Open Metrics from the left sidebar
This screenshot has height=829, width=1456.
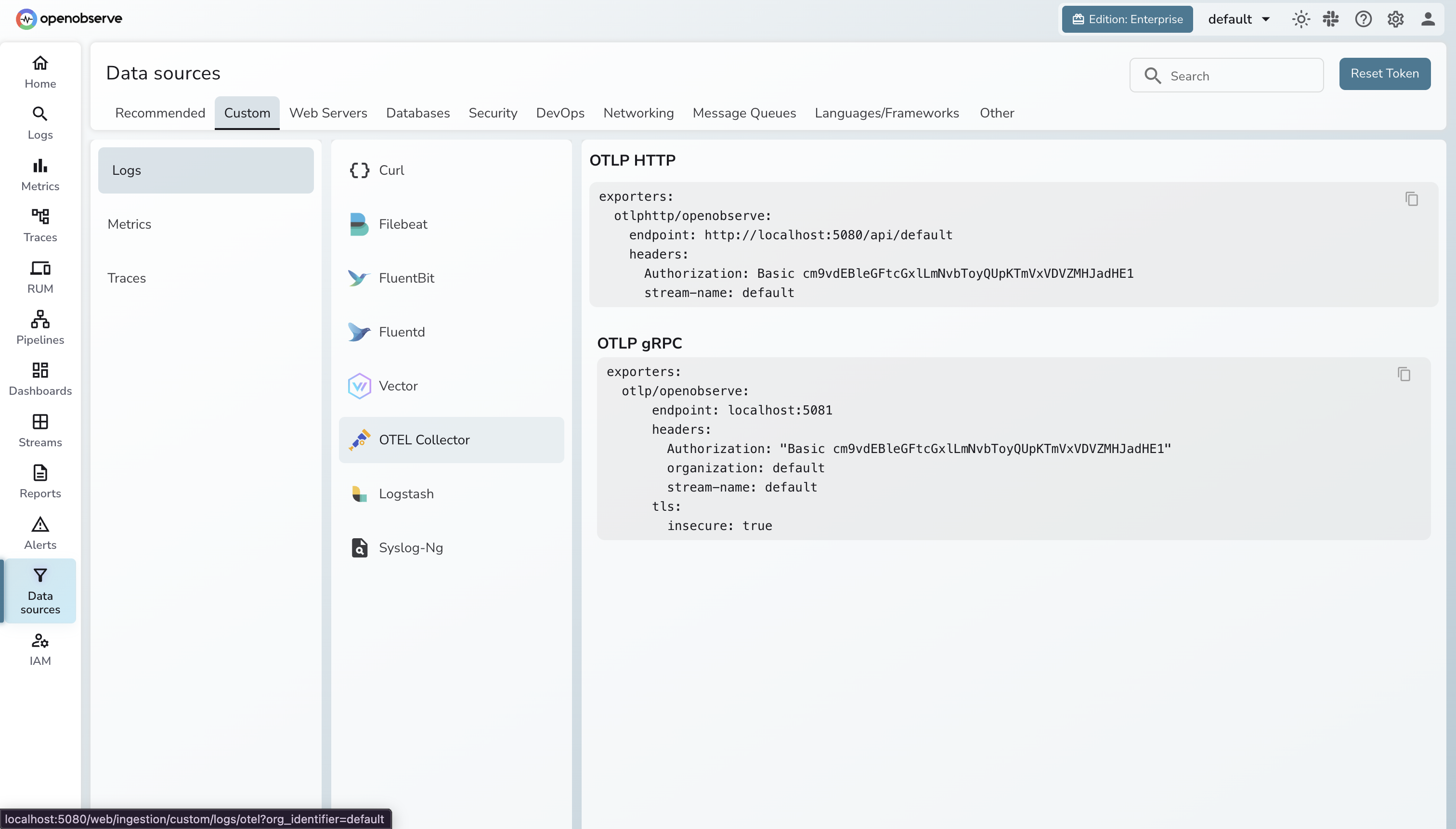pyautogui.click(x=39, y=173)
